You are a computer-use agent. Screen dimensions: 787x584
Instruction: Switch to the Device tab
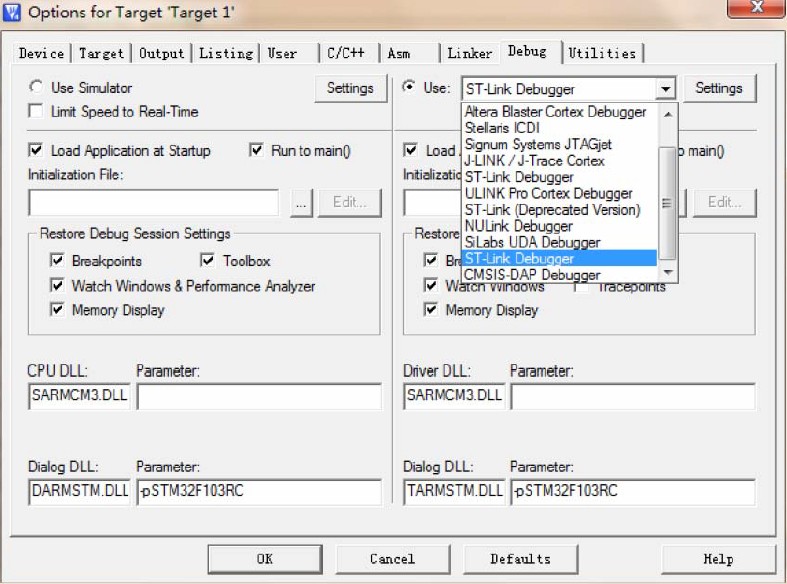click(42, 53)
